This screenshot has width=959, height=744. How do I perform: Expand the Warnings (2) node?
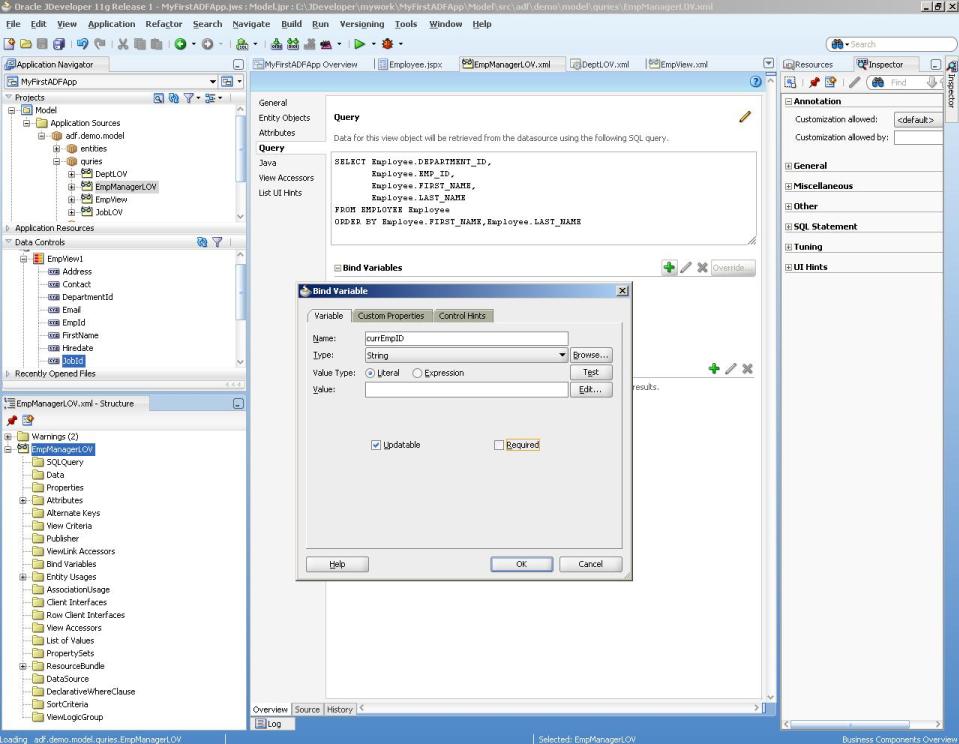[8, 437]
